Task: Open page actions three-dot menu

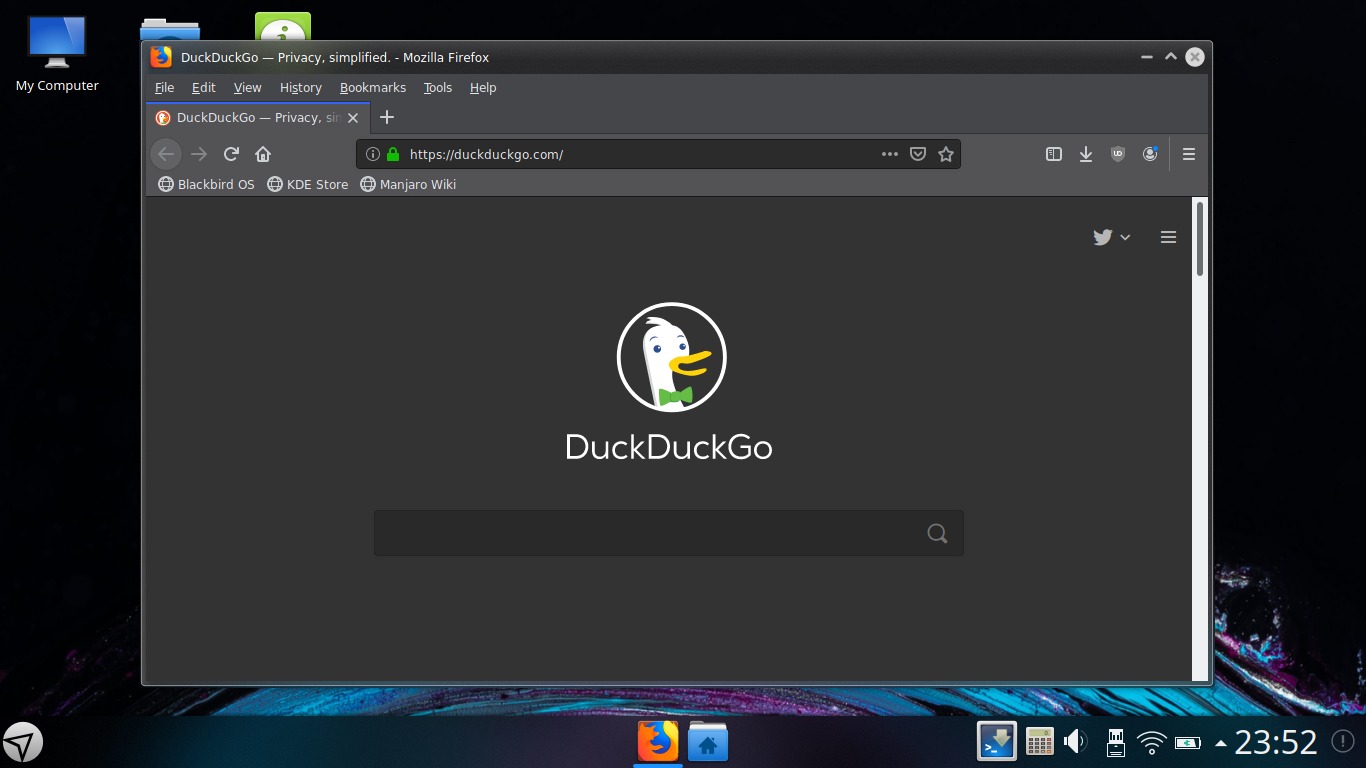Action: pyautogui.click(x=889, y=154)
